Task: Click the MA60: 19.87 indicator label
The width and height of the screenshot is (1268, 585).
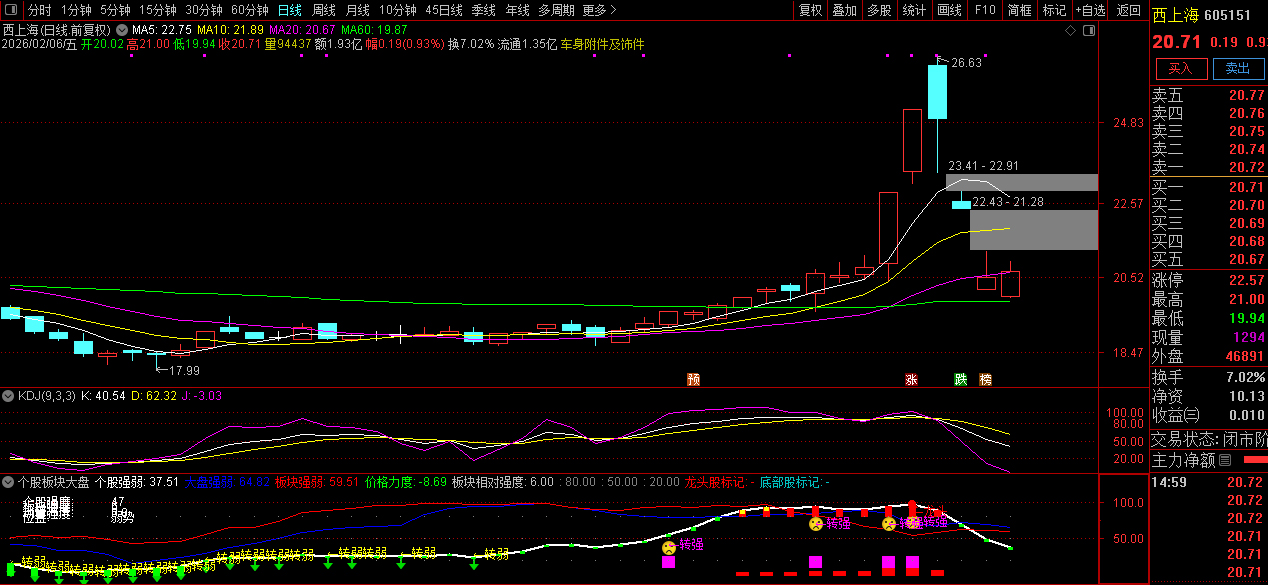Action: pyautogui.click(x=375, y=31)
